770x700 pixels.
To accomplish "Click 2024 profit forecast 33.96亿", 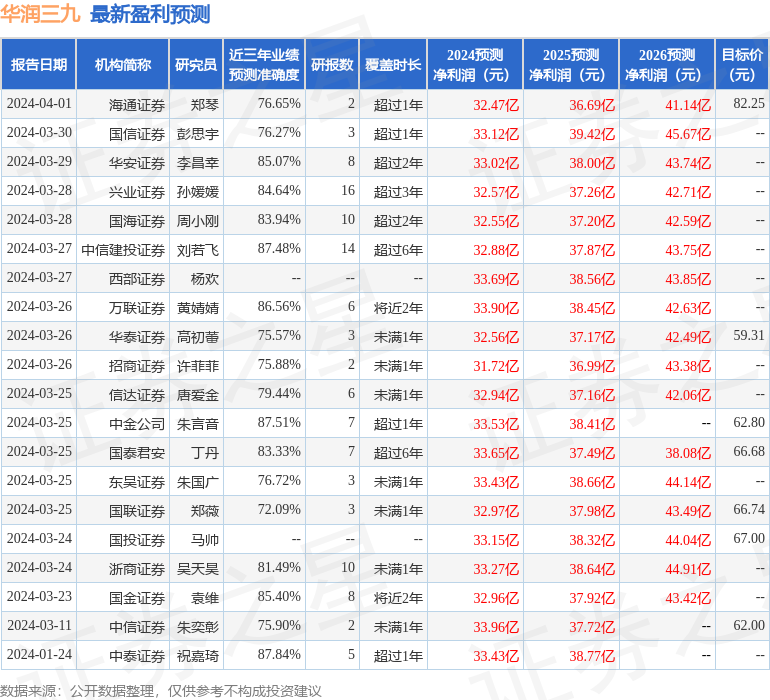I will [x=496, y=627].
